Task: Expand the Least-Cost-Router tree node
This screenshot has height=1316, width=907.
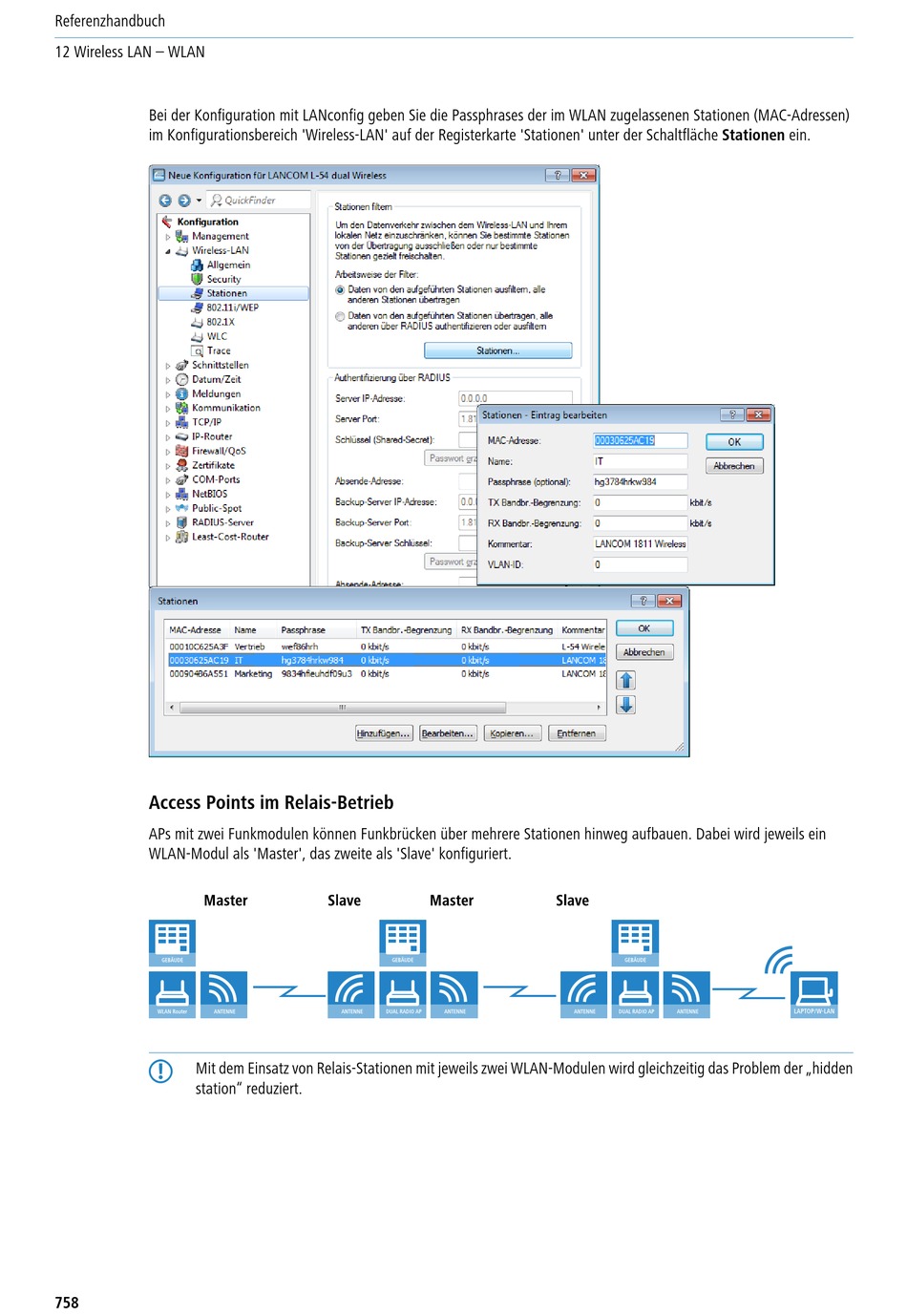Action: 168,538
